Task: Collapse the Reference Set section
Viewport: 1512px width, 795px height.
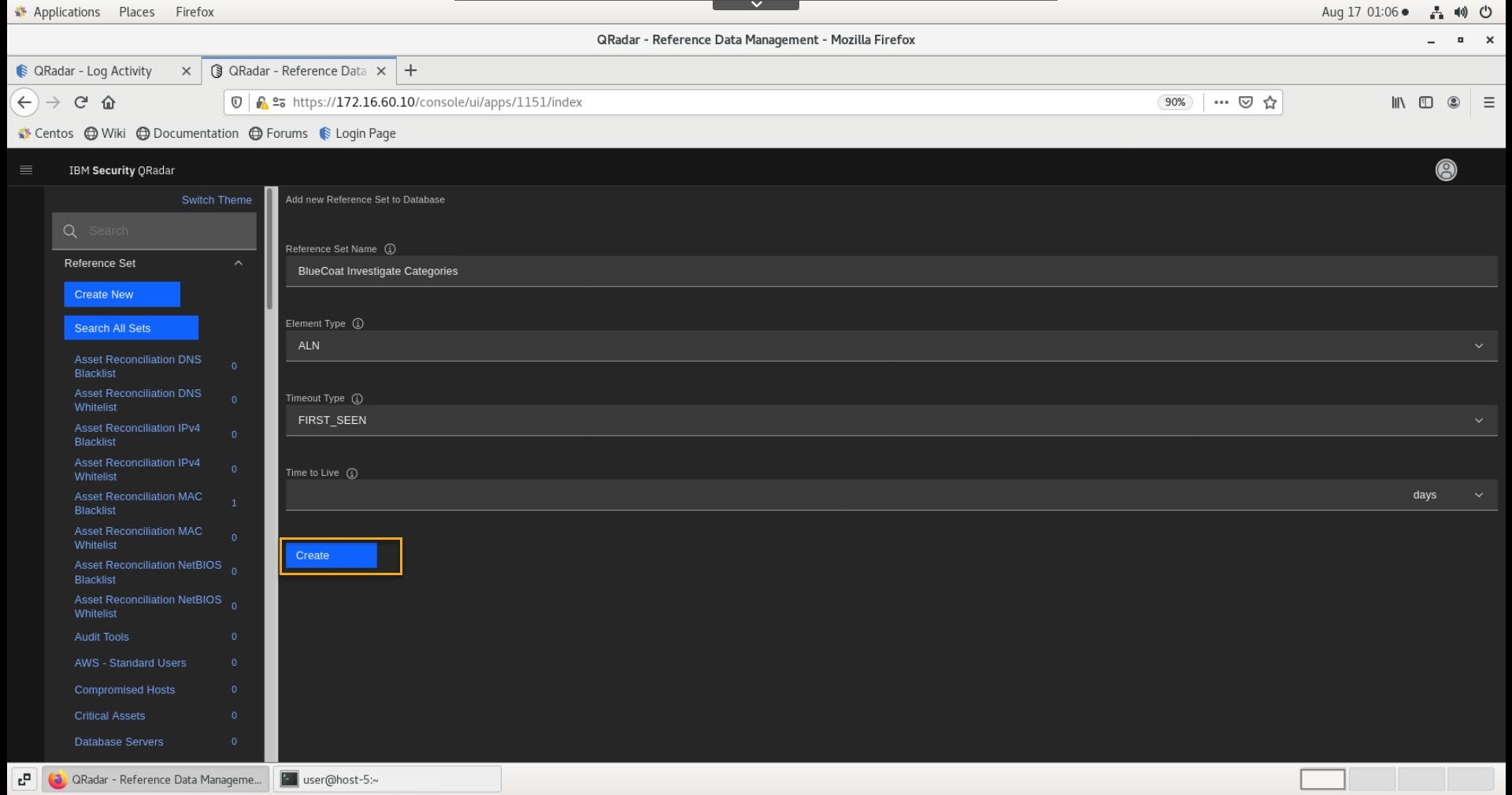Action: pos(239,263)
